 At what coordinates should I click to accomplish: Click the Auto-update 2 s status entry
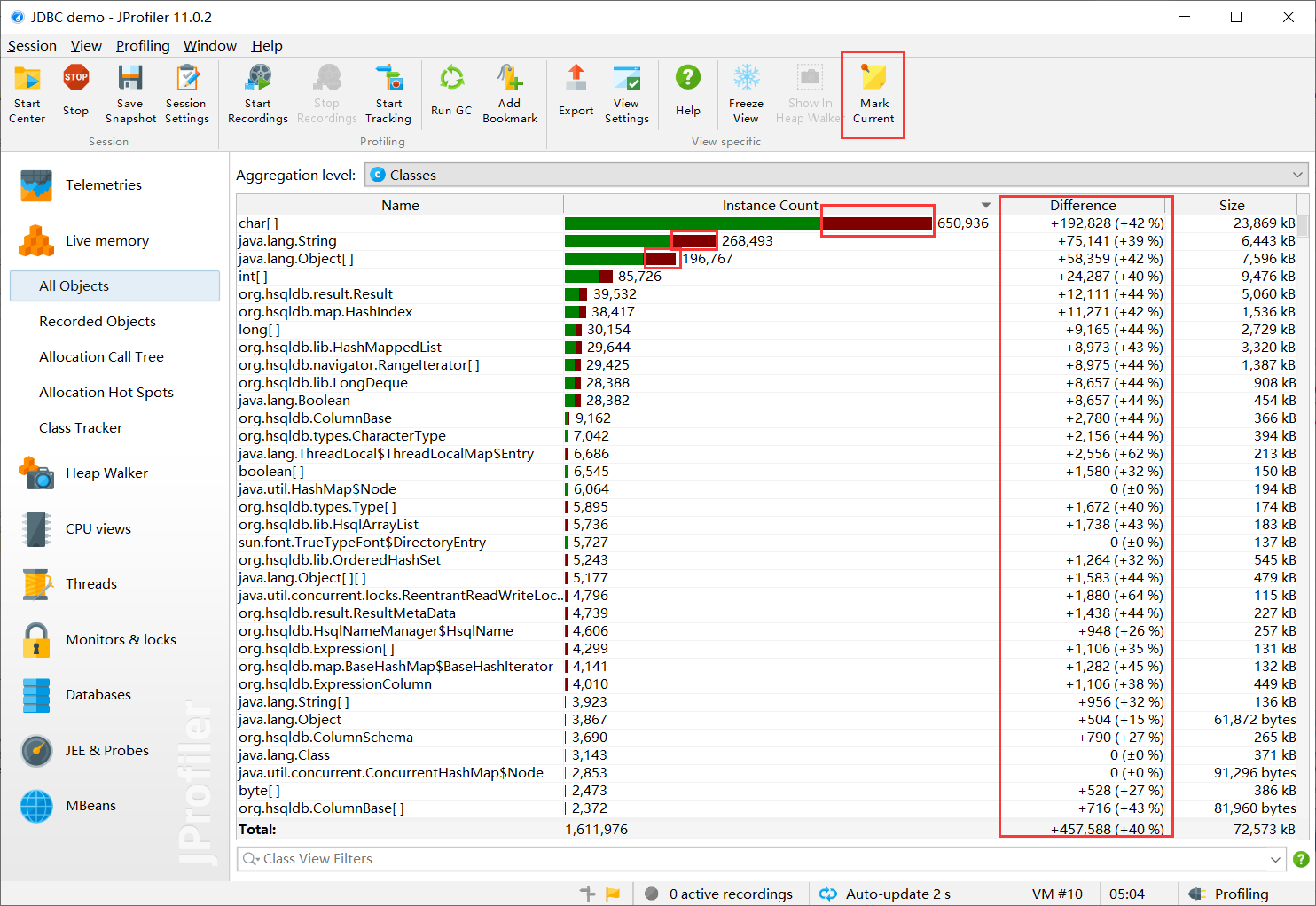pos(885,894)
